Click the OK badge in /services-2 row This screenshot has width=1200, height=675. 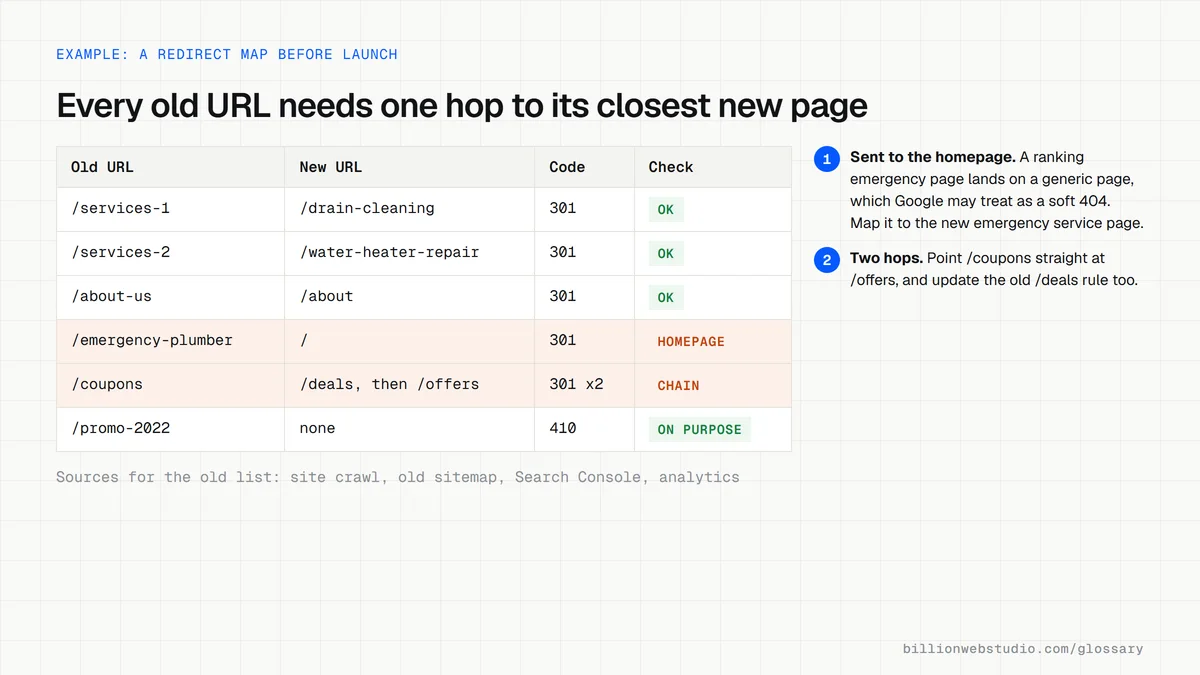pyautogui.click(x=666, y=254)
